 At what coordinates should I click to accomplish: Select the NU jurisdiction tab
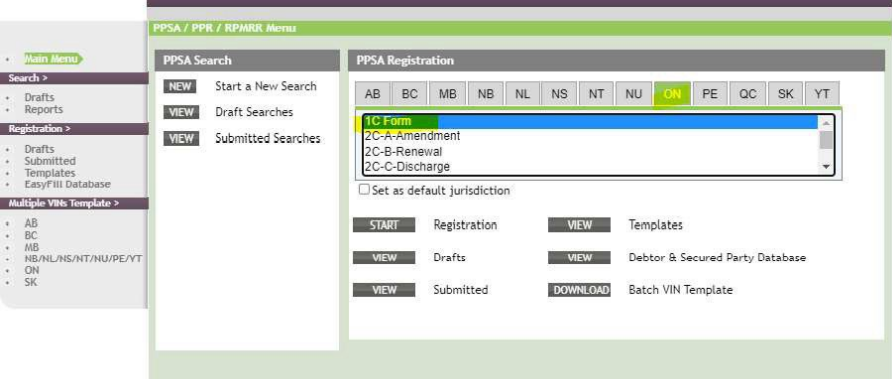pos(634,94)
